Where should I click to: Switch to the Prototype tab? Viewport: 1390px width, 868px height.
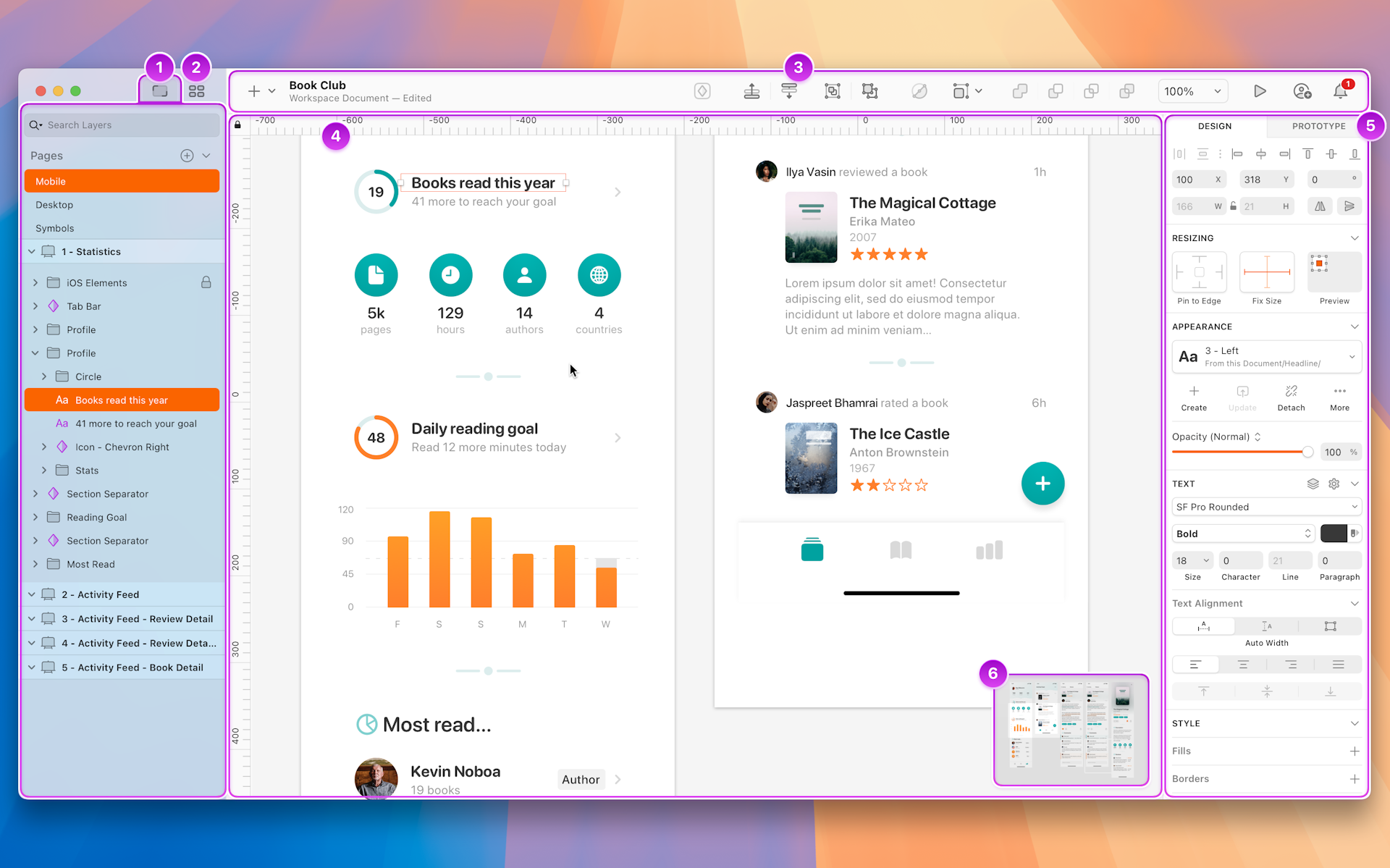pos(1318,126)
